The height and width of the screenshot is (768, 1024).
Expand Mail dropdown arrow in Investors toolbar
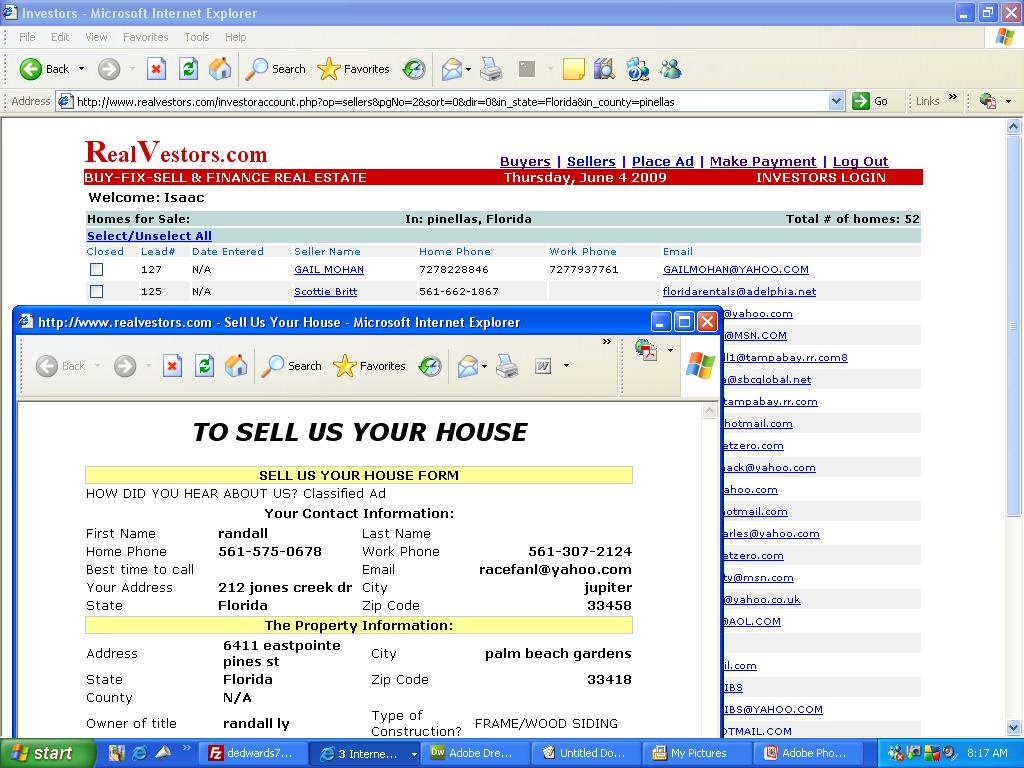[x=468, y=69]
